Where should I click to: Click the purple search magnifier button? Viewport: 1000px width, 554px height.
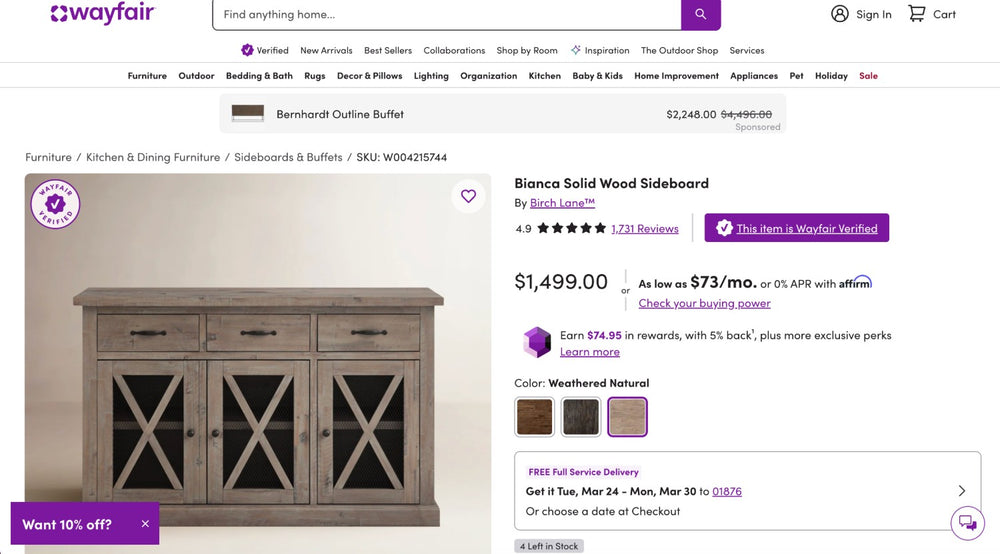click(700, 14)
